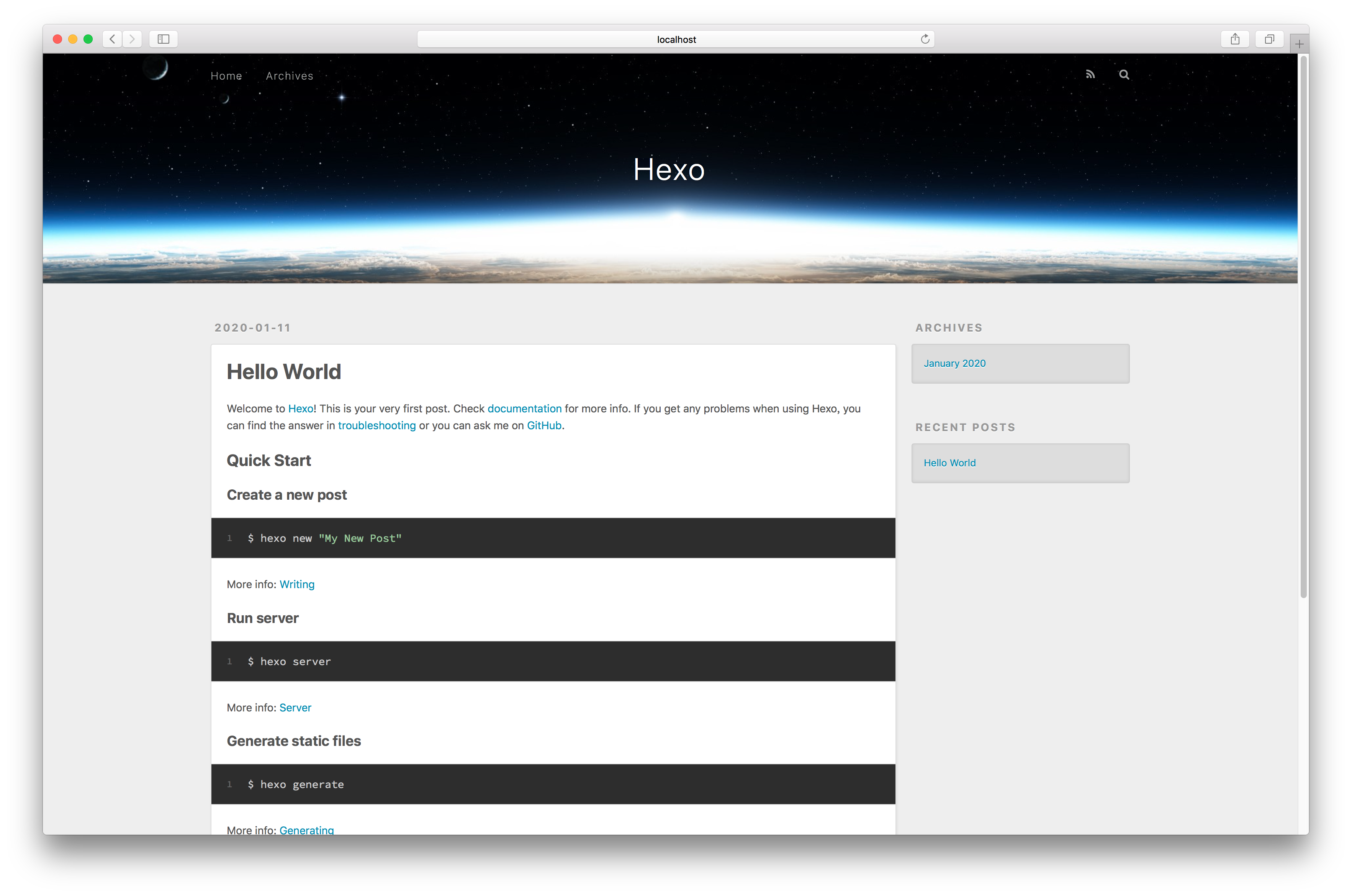The image size is (1352, 896).
Task: Open the Archives navigation link
Action: (289, 76)
